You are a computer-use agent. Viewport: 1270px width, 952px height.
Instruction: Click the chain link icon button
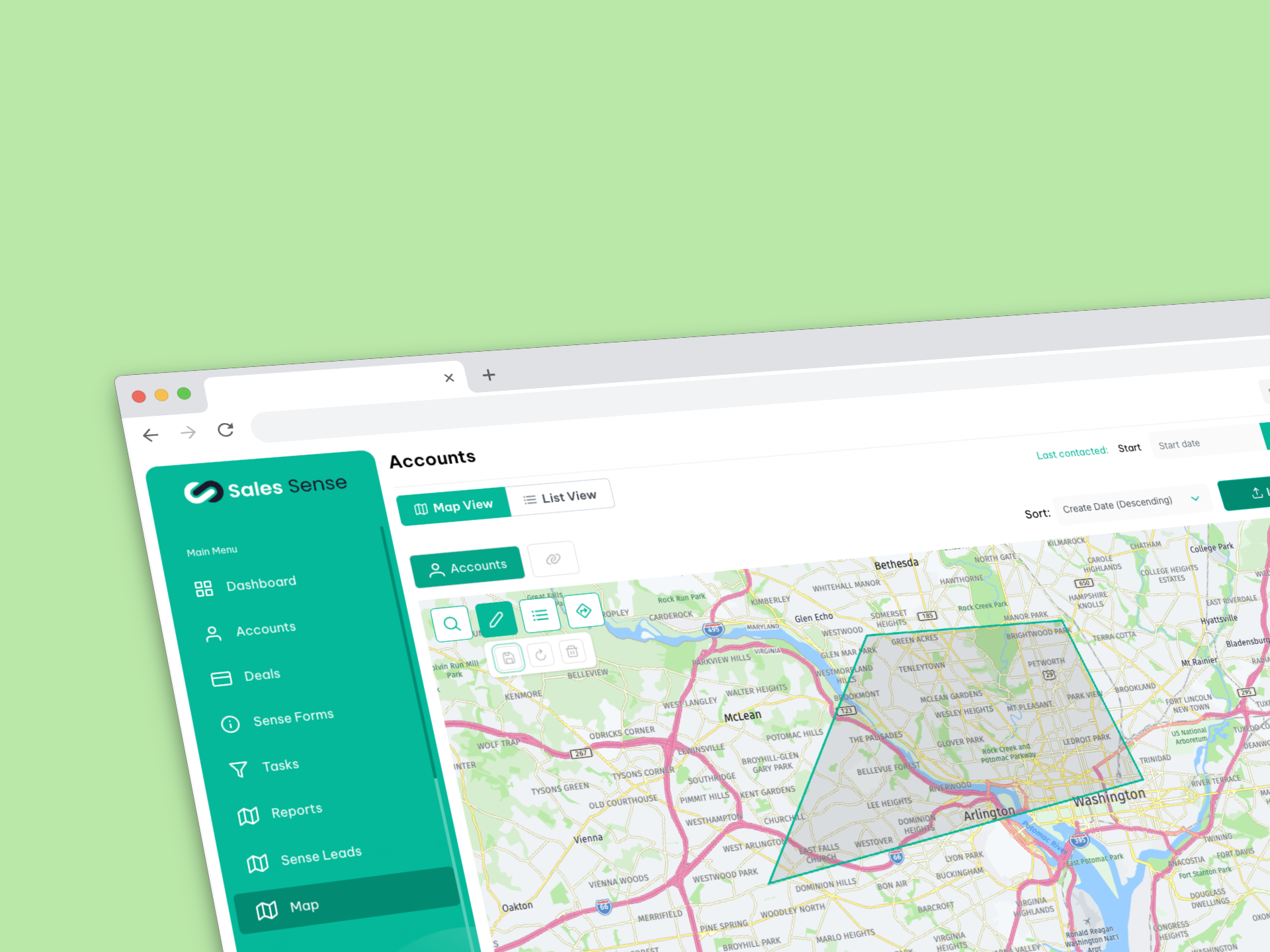[x=553, y=559]
